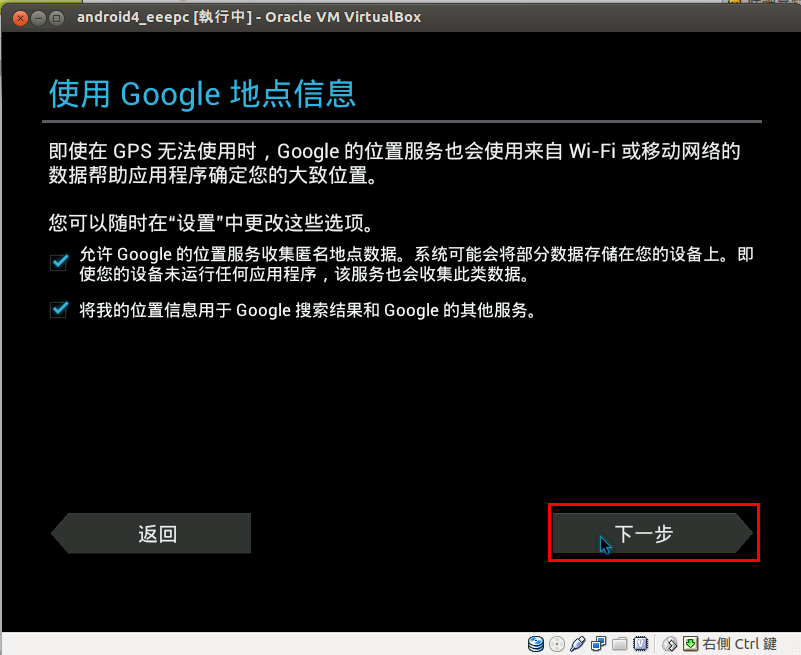
Task: Uncheck use location for Google search checkbox
Action: (59, 310)
